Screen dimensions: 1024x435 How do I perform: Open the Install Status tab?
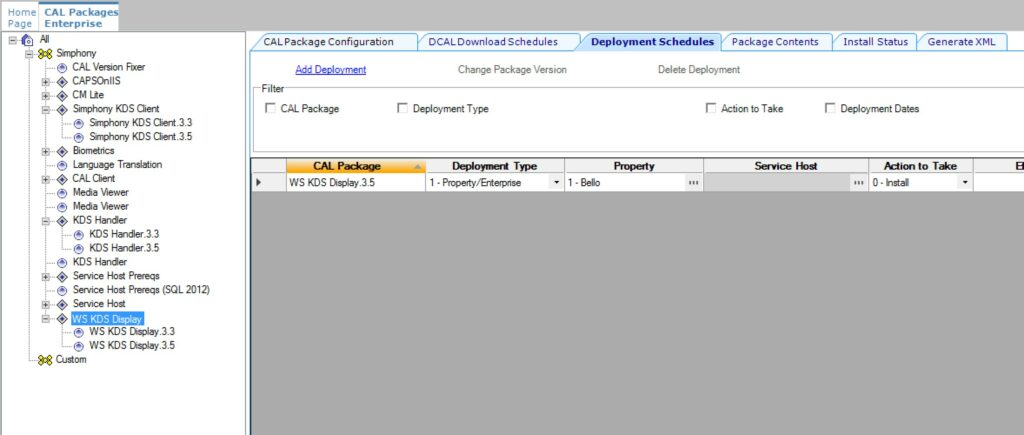875,42
